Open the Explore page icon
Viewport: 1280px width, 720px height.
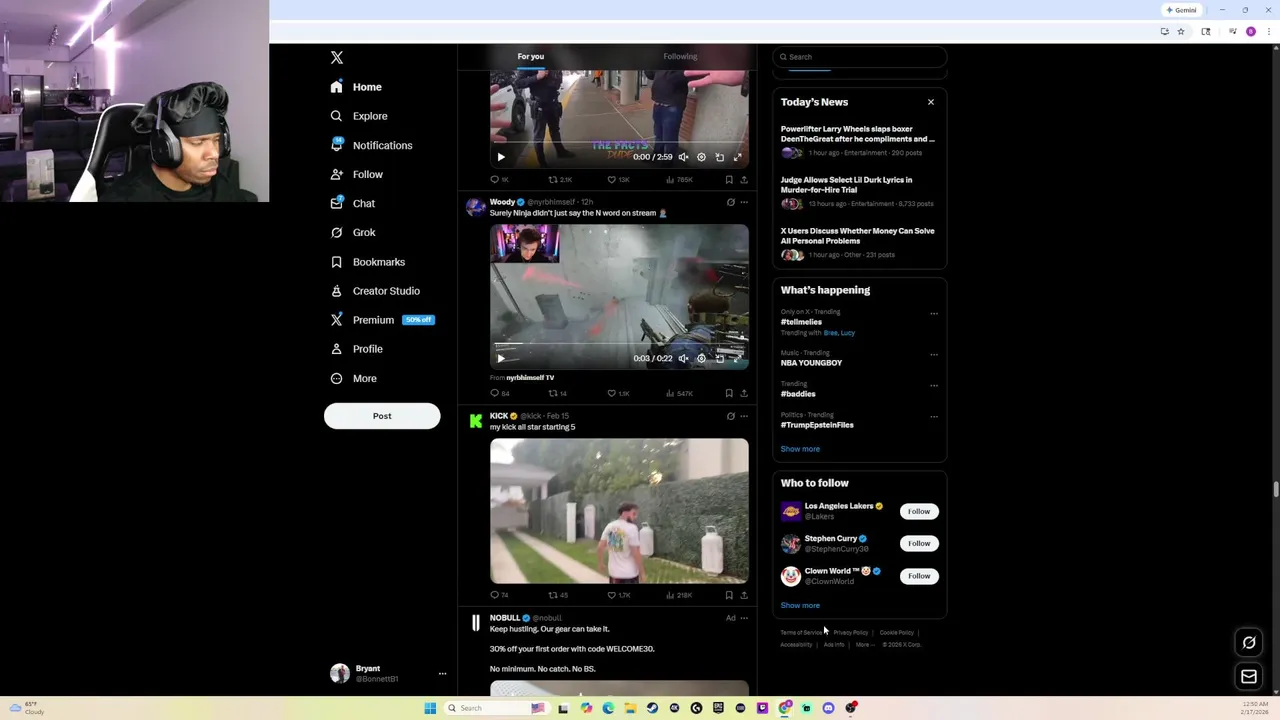(337, 116)
